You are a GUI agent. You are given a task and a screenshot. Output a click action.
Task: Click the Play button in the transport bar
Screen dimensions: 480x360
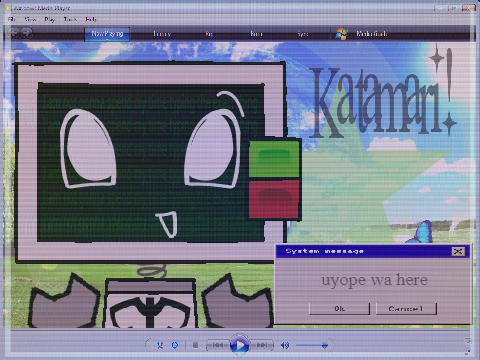(x=239, y=345)
